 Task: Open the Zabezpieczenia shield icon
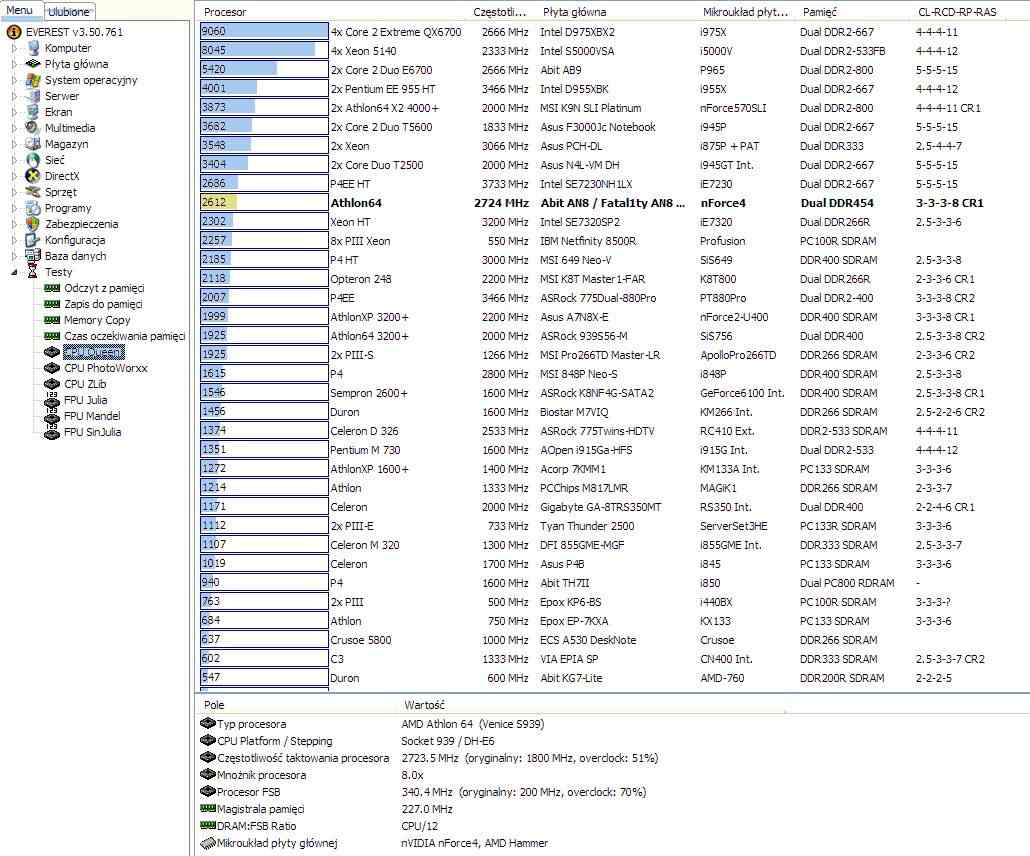pyautogui.click(x=34, y=224)
